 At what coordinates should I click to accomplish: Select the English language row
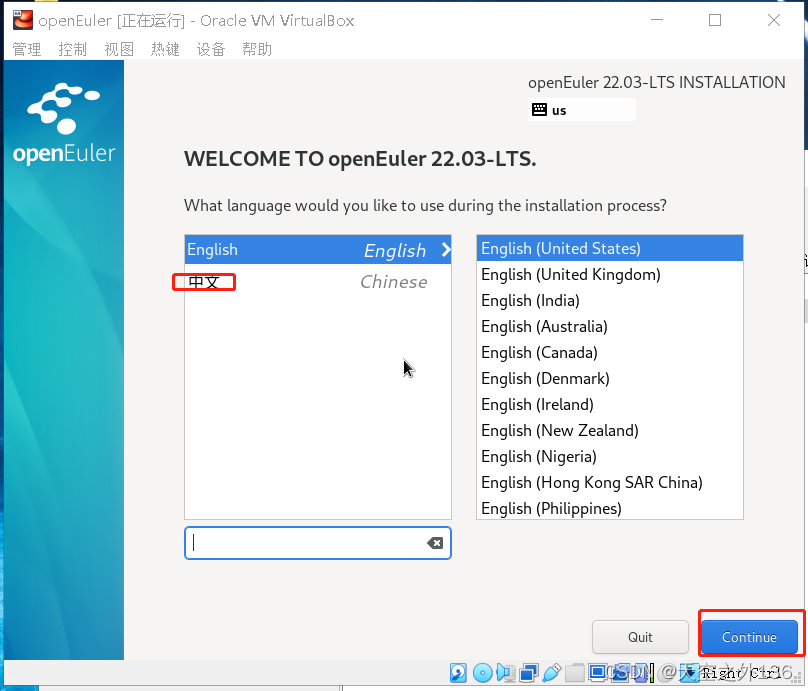[x=318, y=250]
